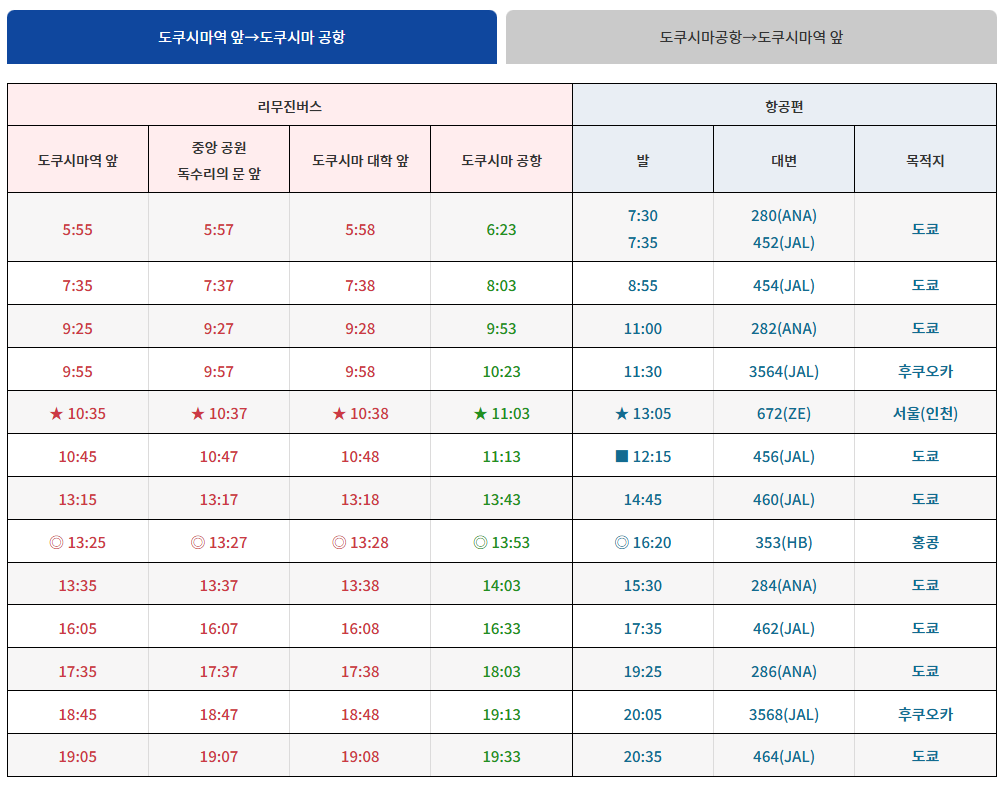Click the 항공편 header cell

pyautogui.click(x=785, y=103)
